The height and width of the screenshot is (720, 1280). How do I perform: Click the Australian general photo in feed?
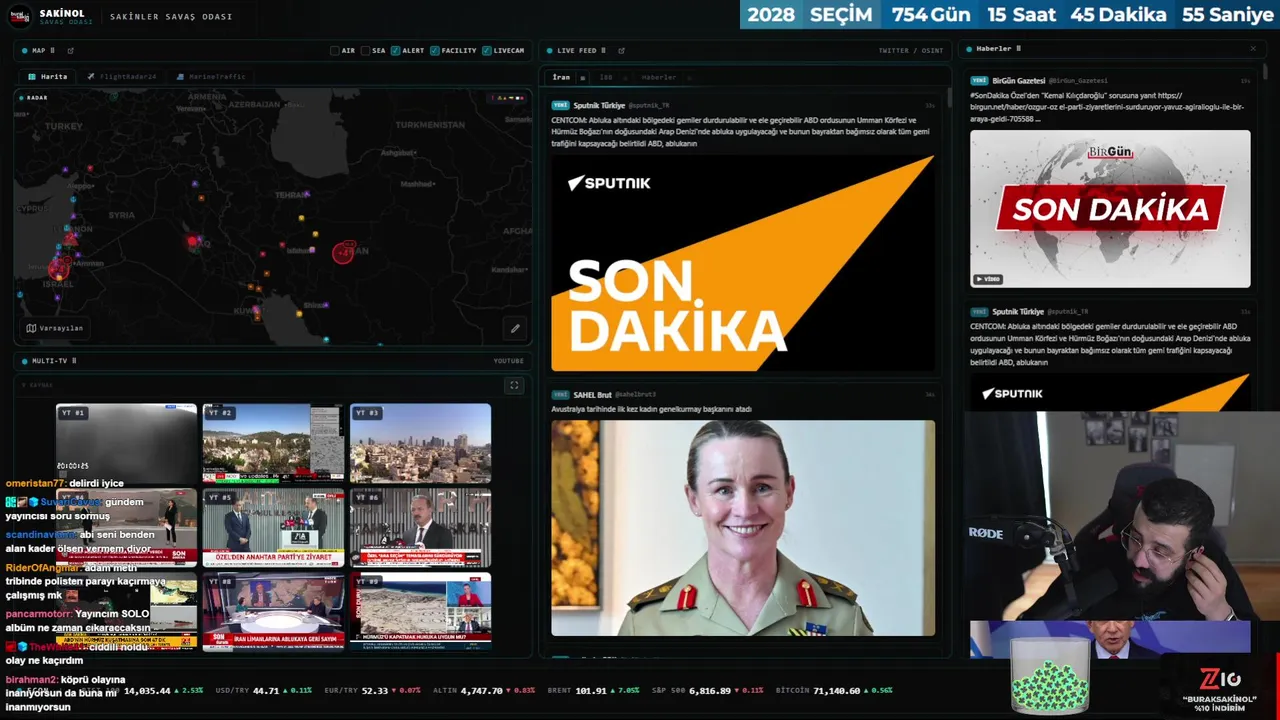click(x=743, y=528)
